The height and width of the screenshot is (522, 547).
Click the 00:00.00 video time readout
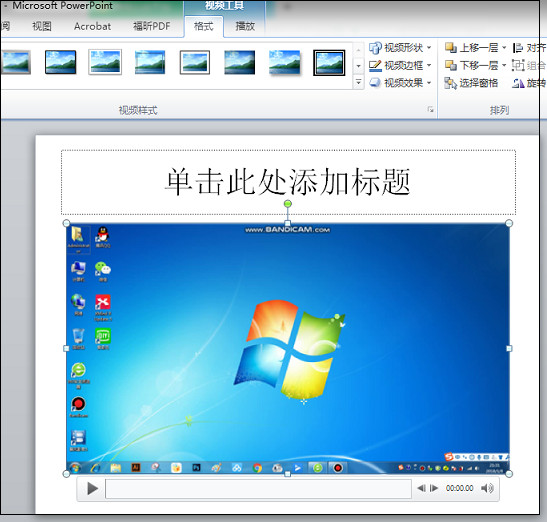click(459, 488)
